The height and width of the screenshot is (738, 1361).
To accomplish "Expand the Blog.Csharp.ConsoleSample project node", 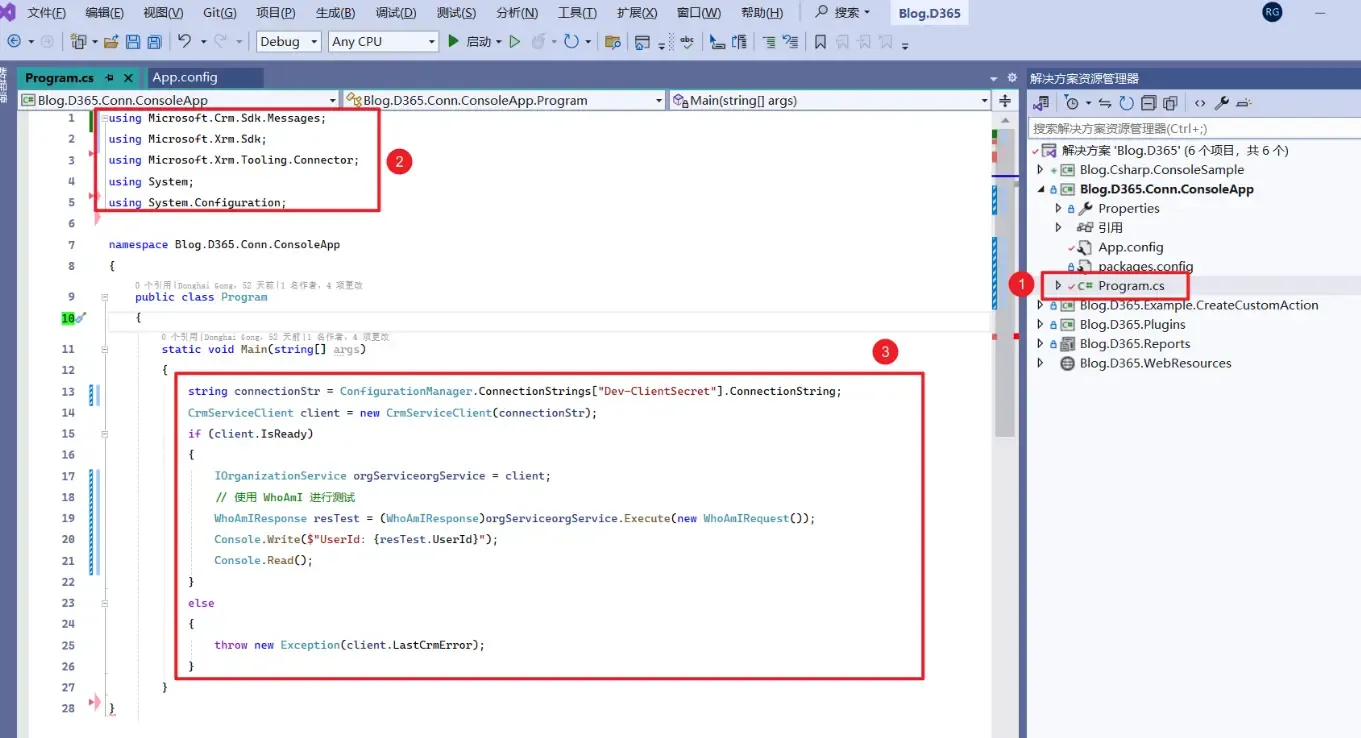I will point(1040,170).
